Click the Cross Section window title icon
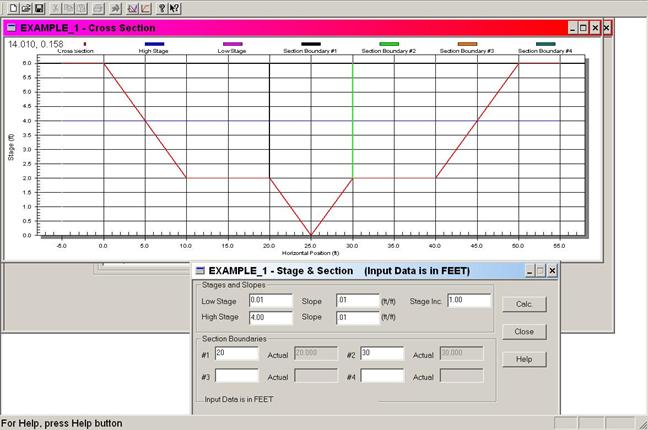 13,28
